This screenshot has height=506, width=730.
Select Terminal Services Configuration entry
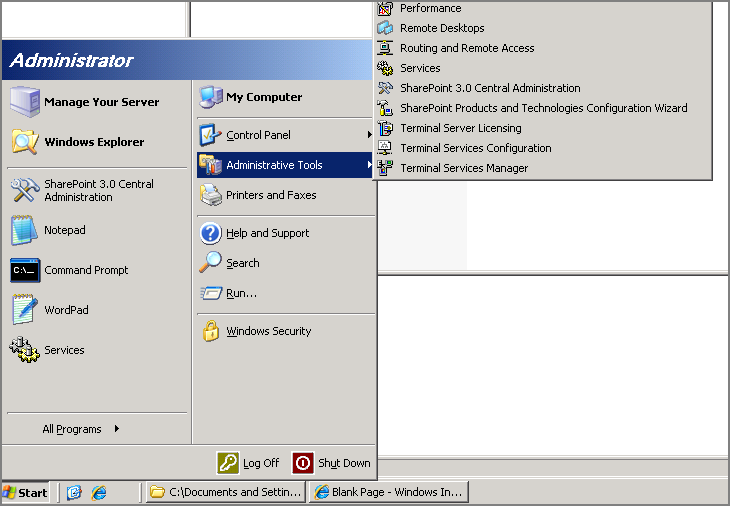point(543,148)
